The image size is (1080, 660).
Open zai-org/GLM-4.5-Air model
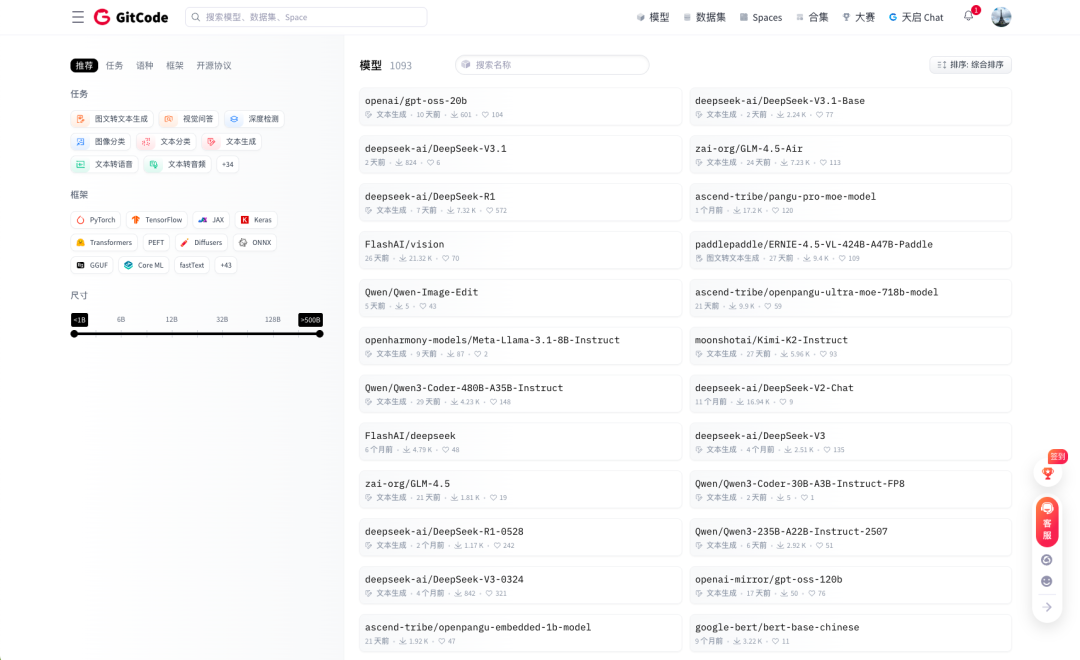(x=850, y=154)
